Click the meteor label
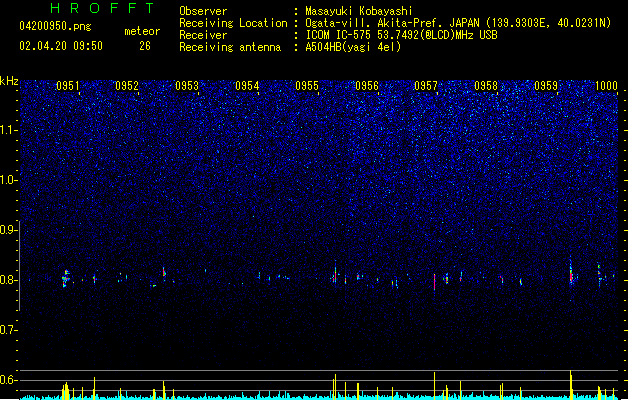The image size is (629, 400). (x=142, y=31)
